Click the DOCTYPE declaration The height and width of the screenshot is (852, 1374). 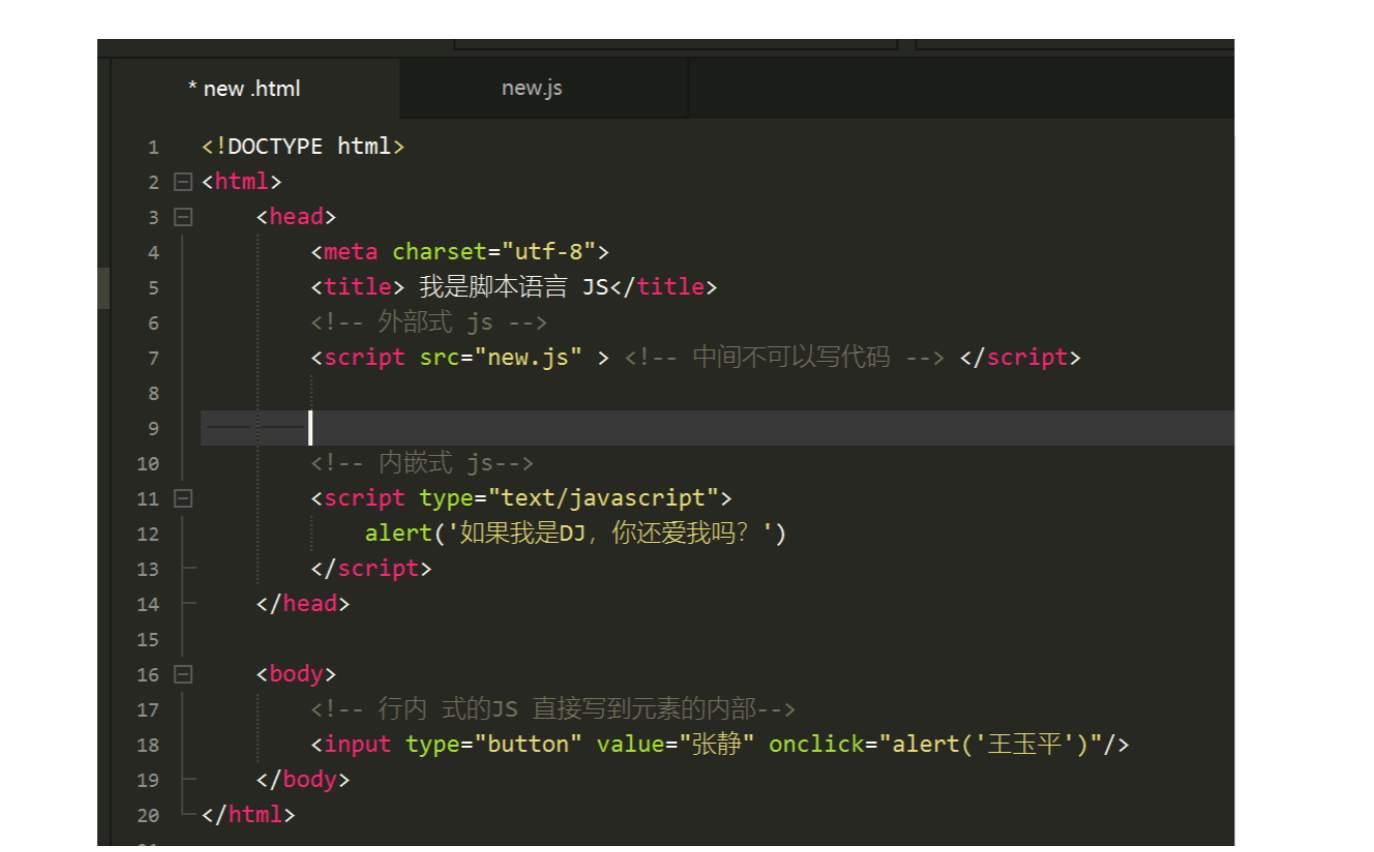click(300, 146)
